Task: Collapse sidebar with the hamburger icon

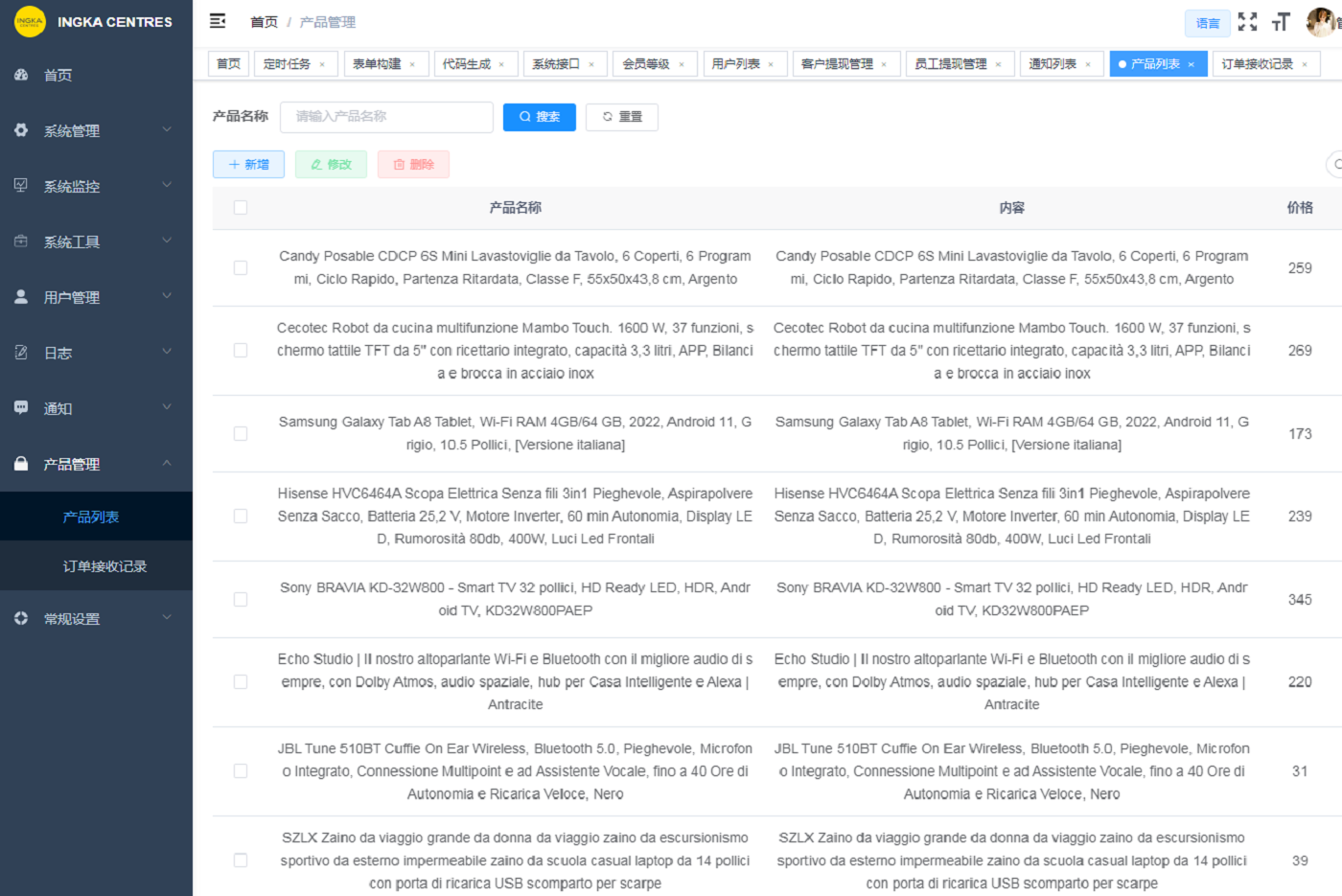Action: point(218,21)
